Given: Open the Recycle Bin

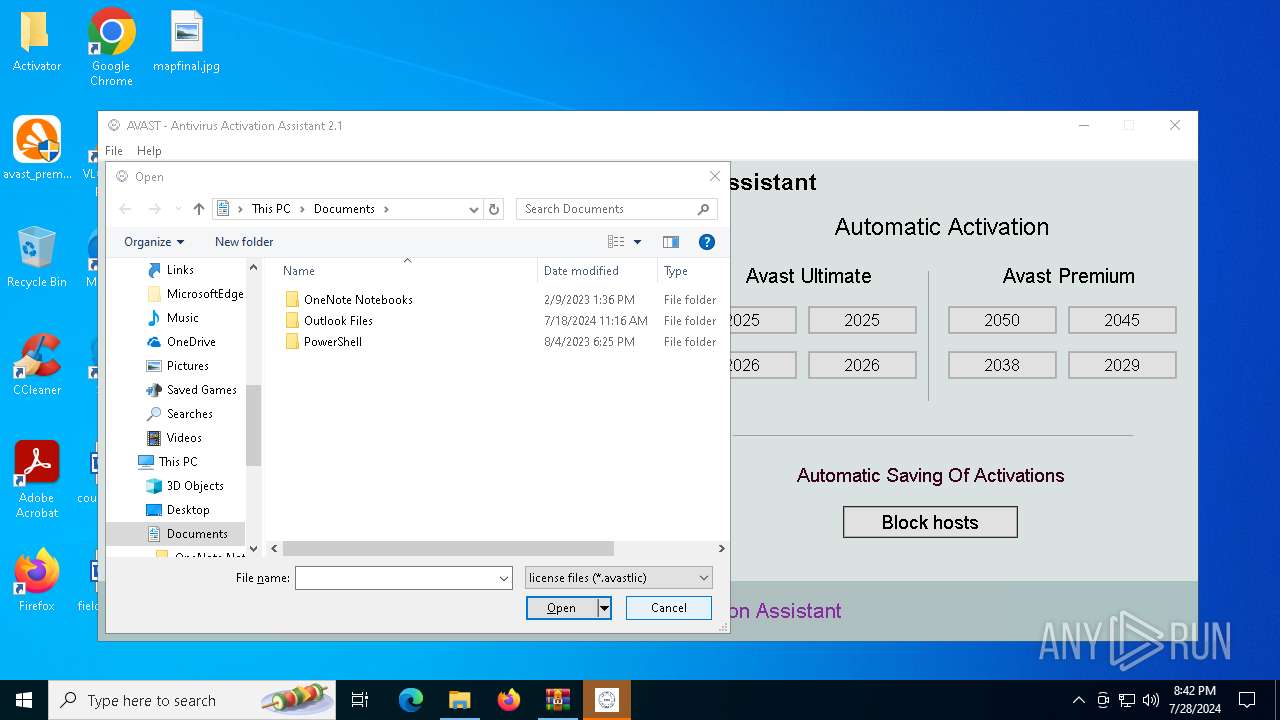Looking at the screenshot, I should point(36,257).
